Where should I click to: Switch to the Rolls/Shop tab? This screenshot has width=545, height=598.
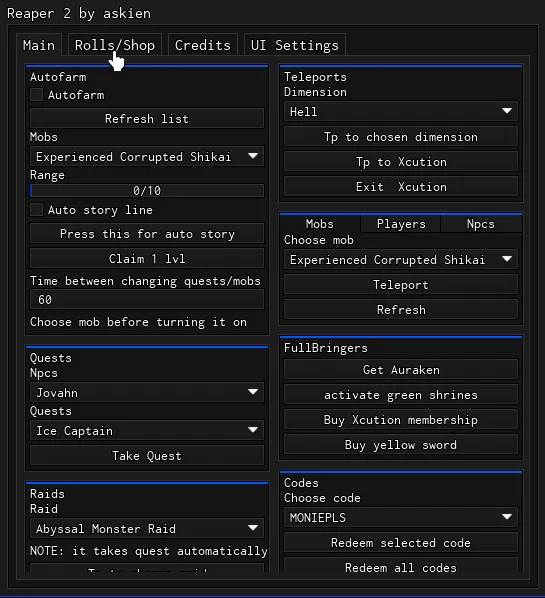coord(115,45)
